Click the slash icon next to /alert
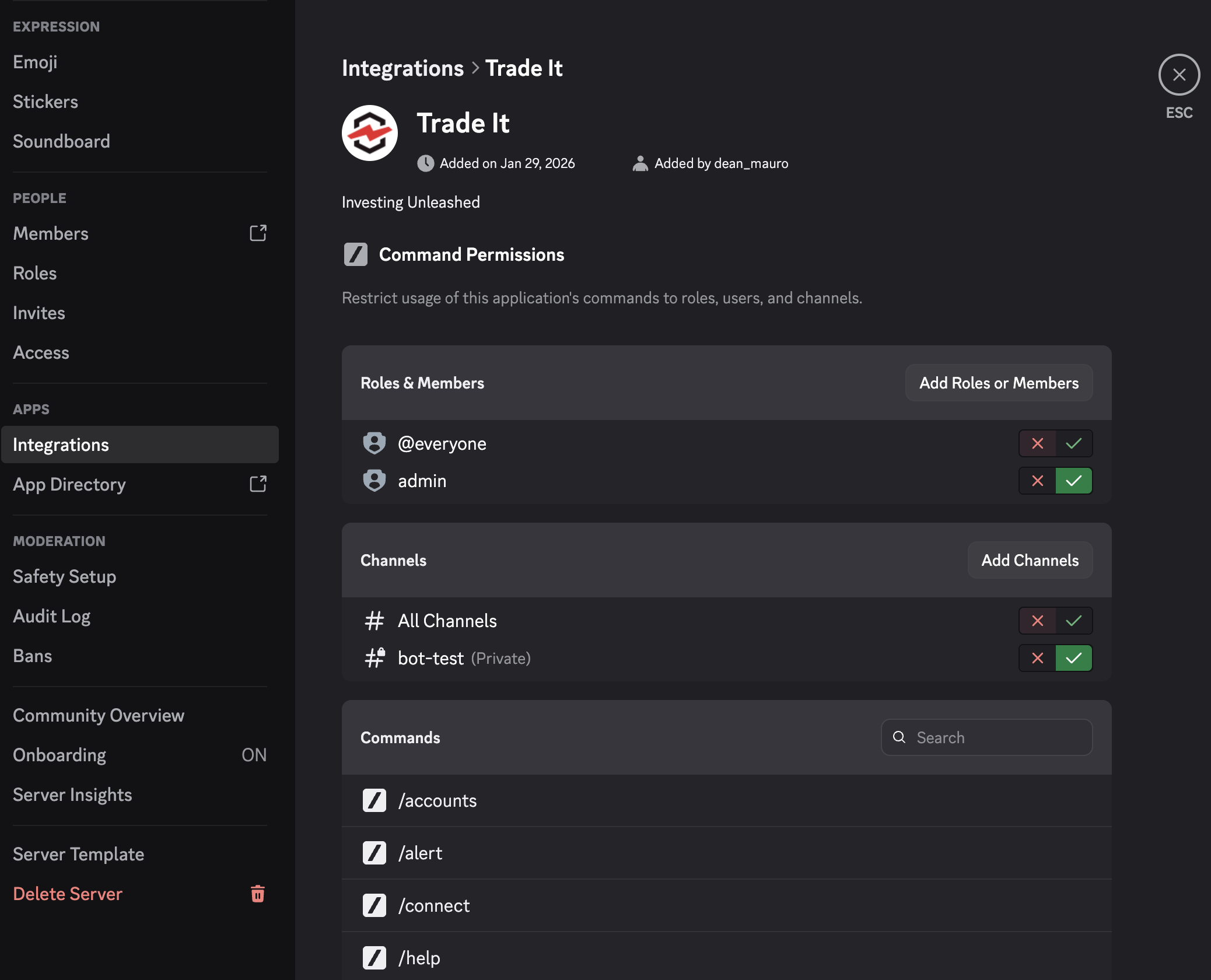Image resolution: width=1211 pixels, height=980 pixels. point(374,853)
